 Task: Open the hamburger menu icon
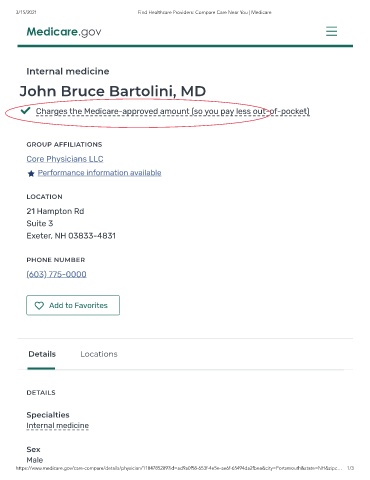pos(331,31)
